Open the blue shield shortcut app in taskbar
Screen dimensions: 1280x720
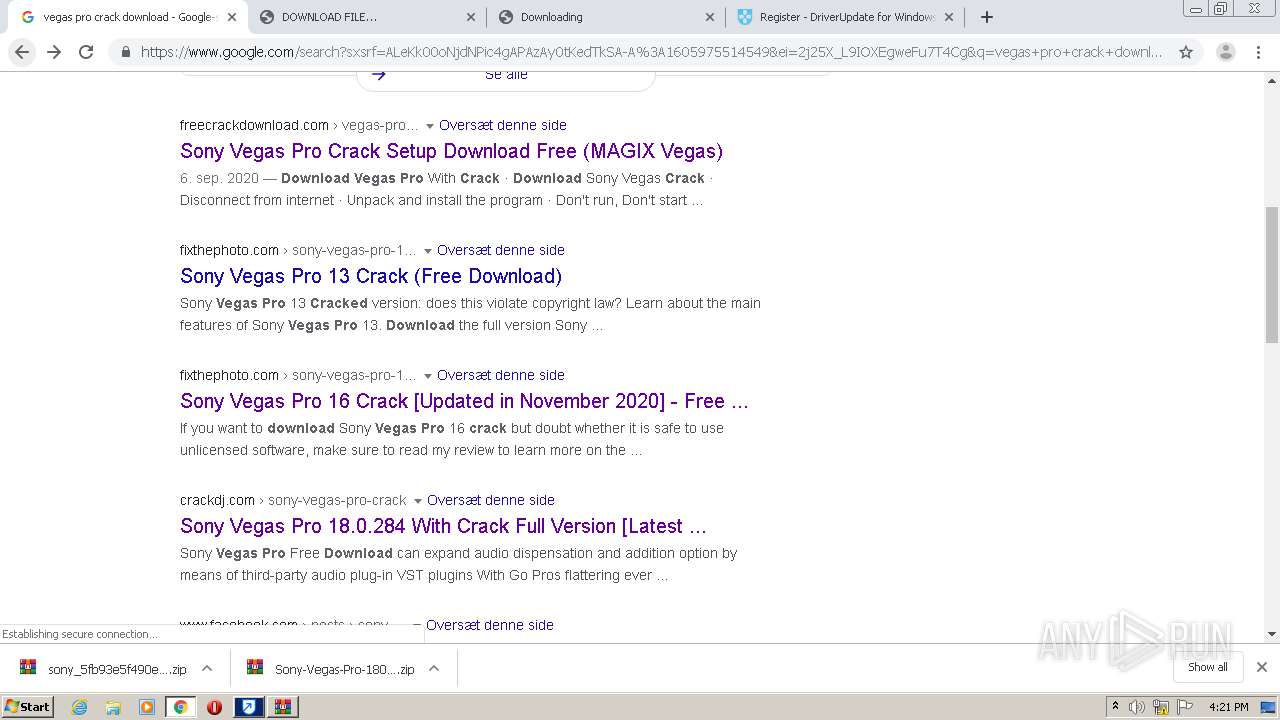coord(249,707)
